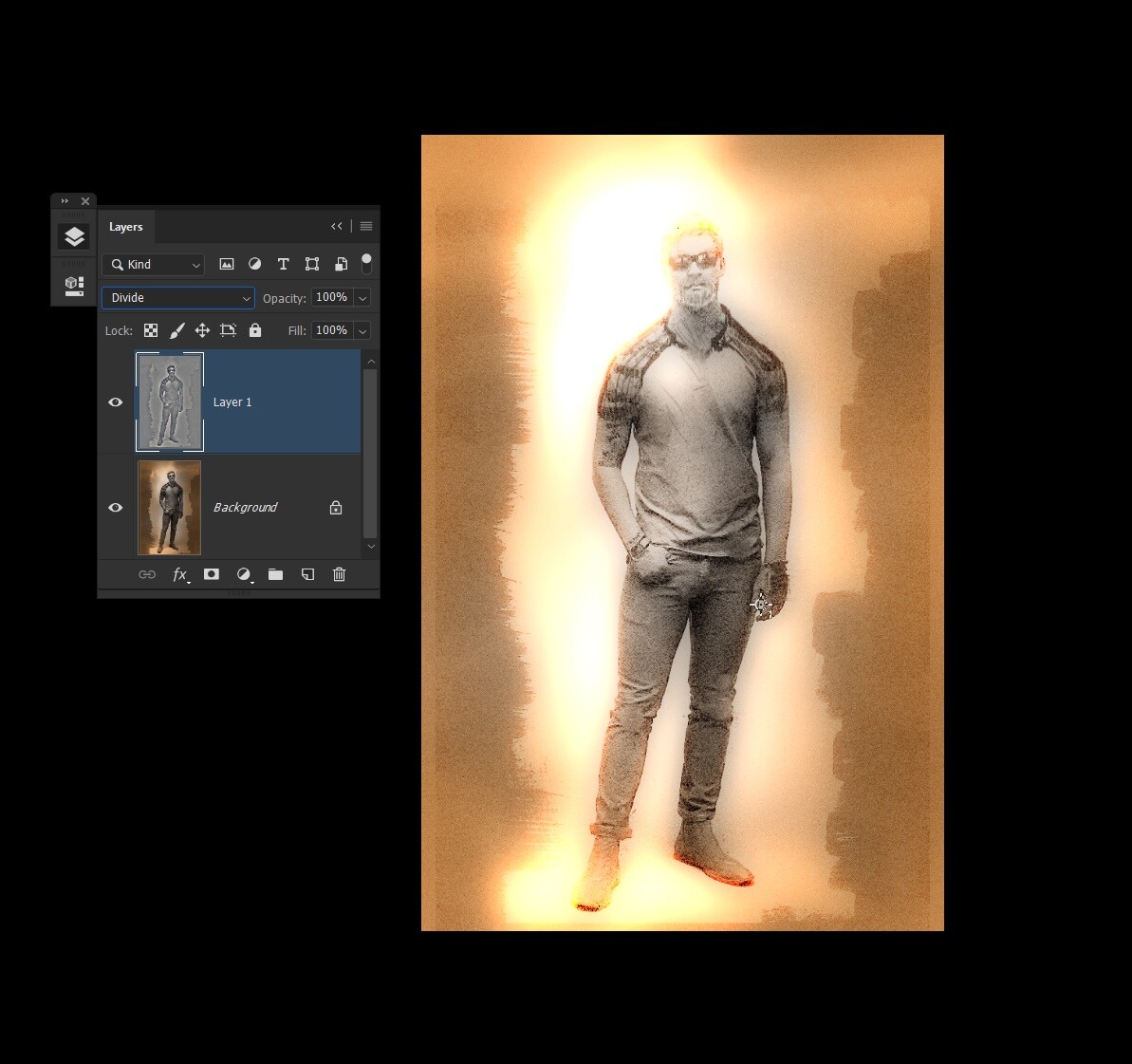Expand the dock with double arrows
Image resolution: width=1132 pixels, height=1064 pixels.
point(65,201)
